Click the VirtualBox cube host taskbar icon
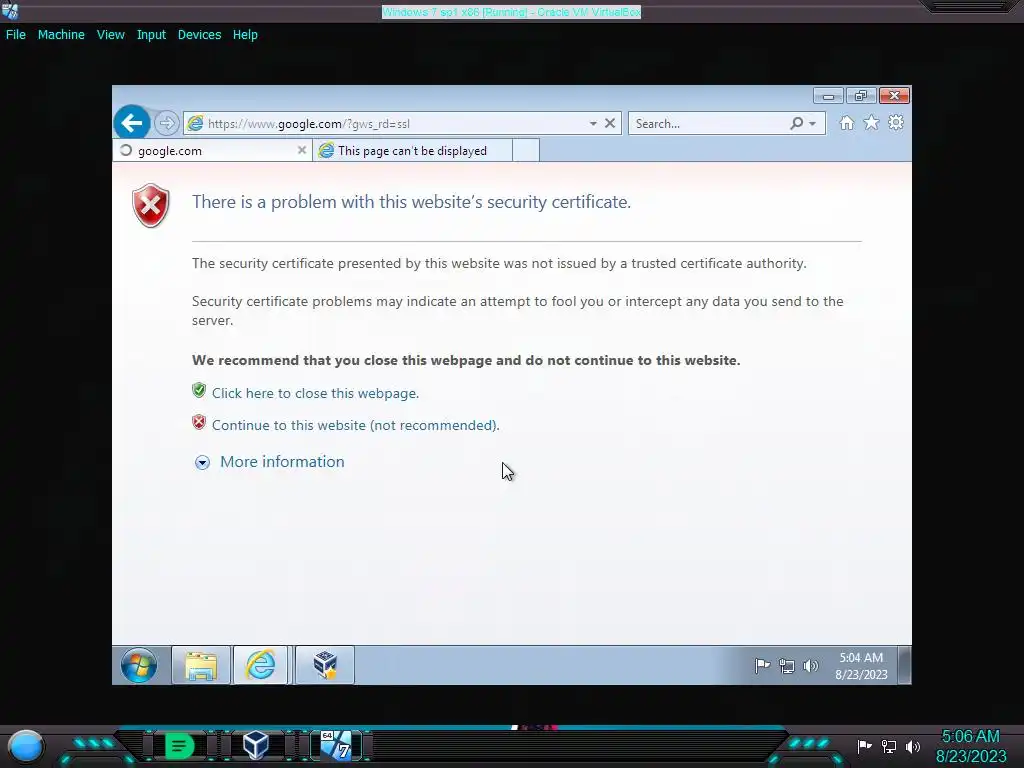This screenshot has height=768, width=1024. [x=255, y=745]
